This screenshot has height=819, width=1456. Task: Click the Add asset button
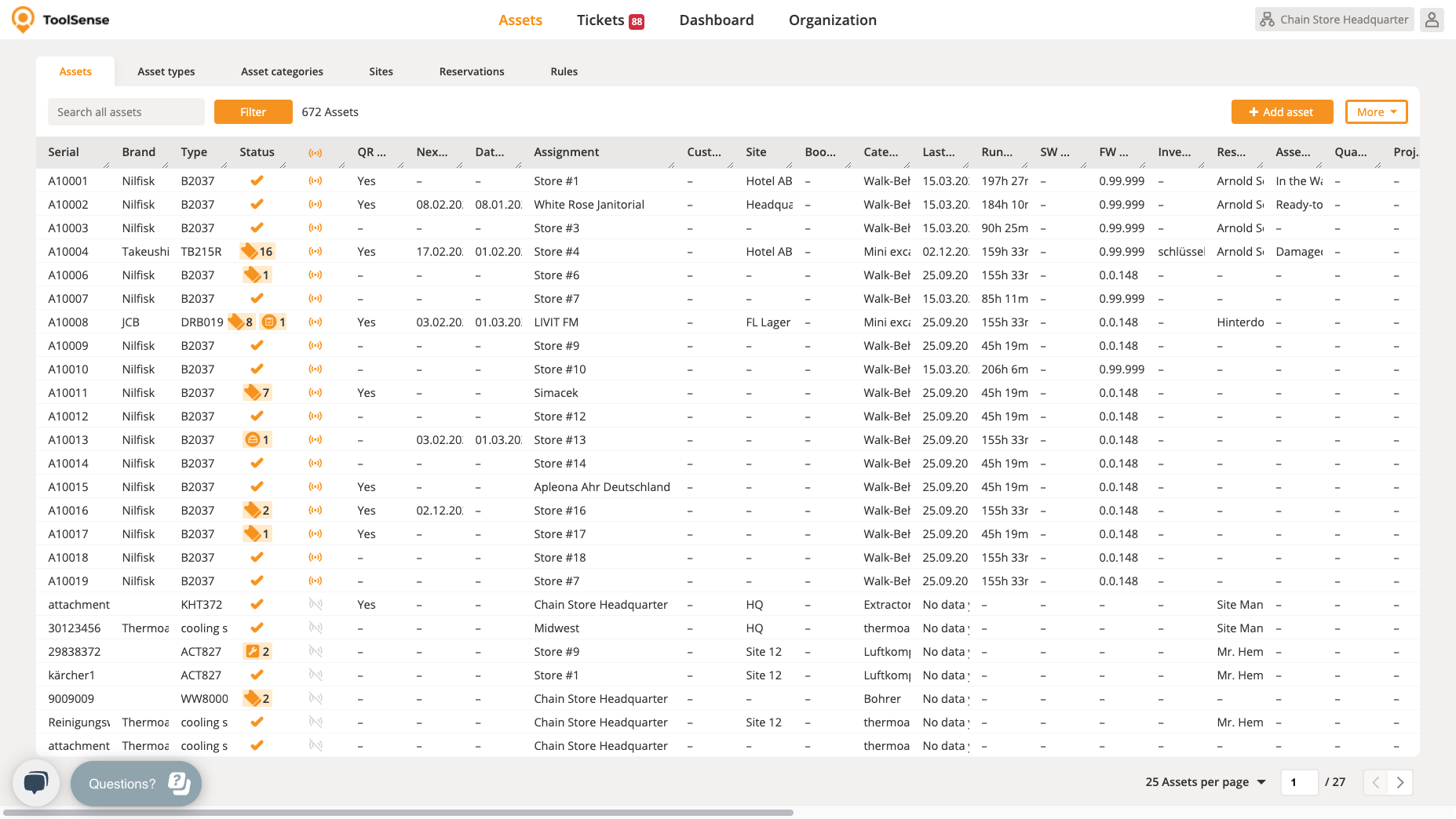point(1282,112)
